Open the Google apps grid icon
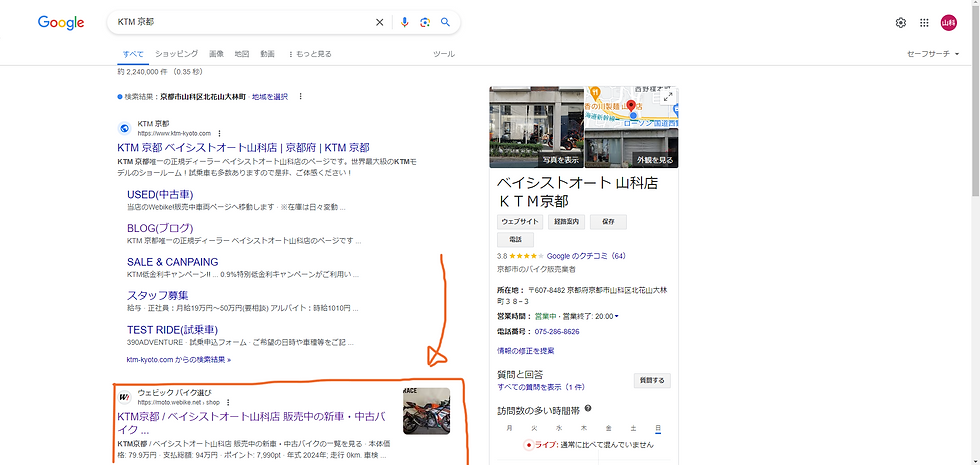 (x=924, y=23)
